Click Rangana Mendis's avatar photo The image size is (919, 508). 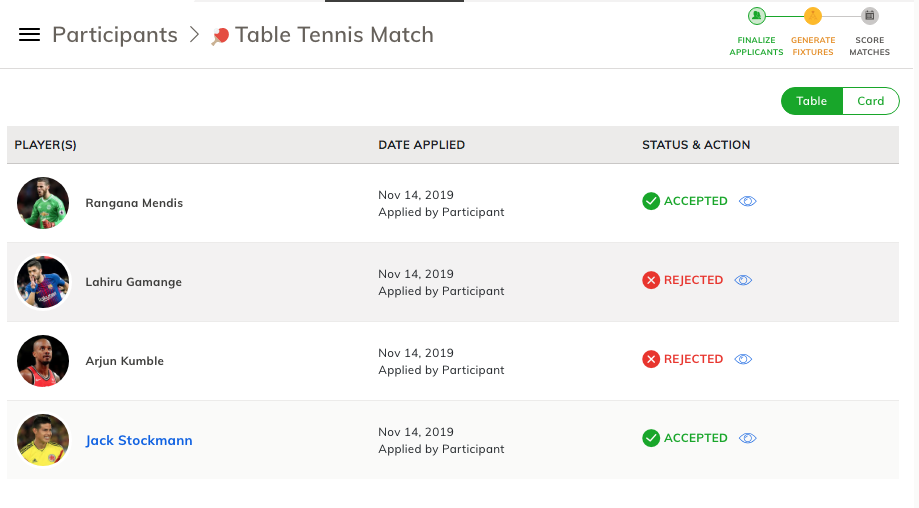coord(43,203)
